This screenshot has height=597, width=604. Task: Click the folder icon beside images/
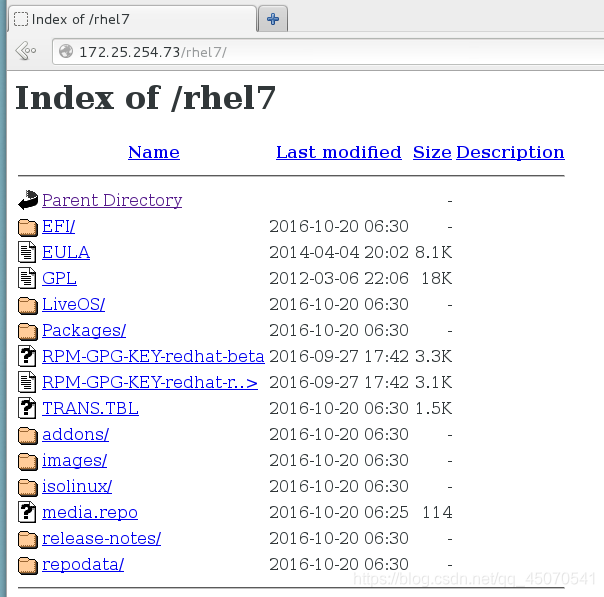(28, 461)
